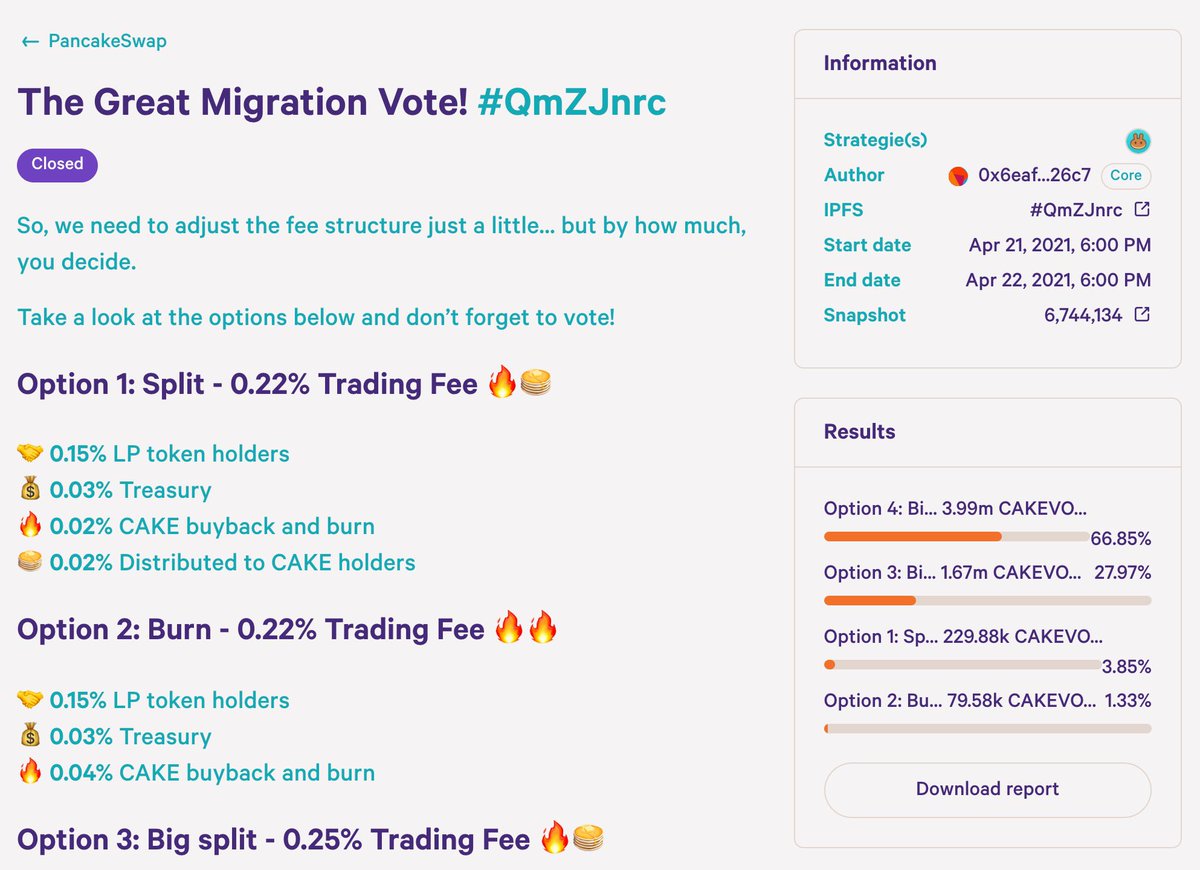Click the Option 3 results progress bar
Image resolution: width=1200 pixels, height=870 pixels.
pos(987,601)
